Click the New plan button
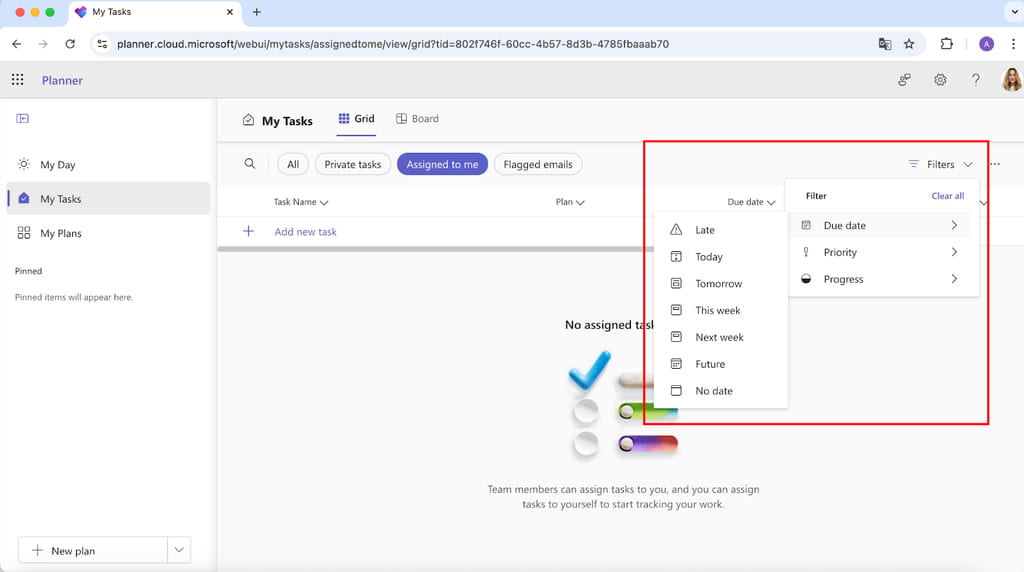This screenshot has height=572, width=1024. tap(93, 550)
